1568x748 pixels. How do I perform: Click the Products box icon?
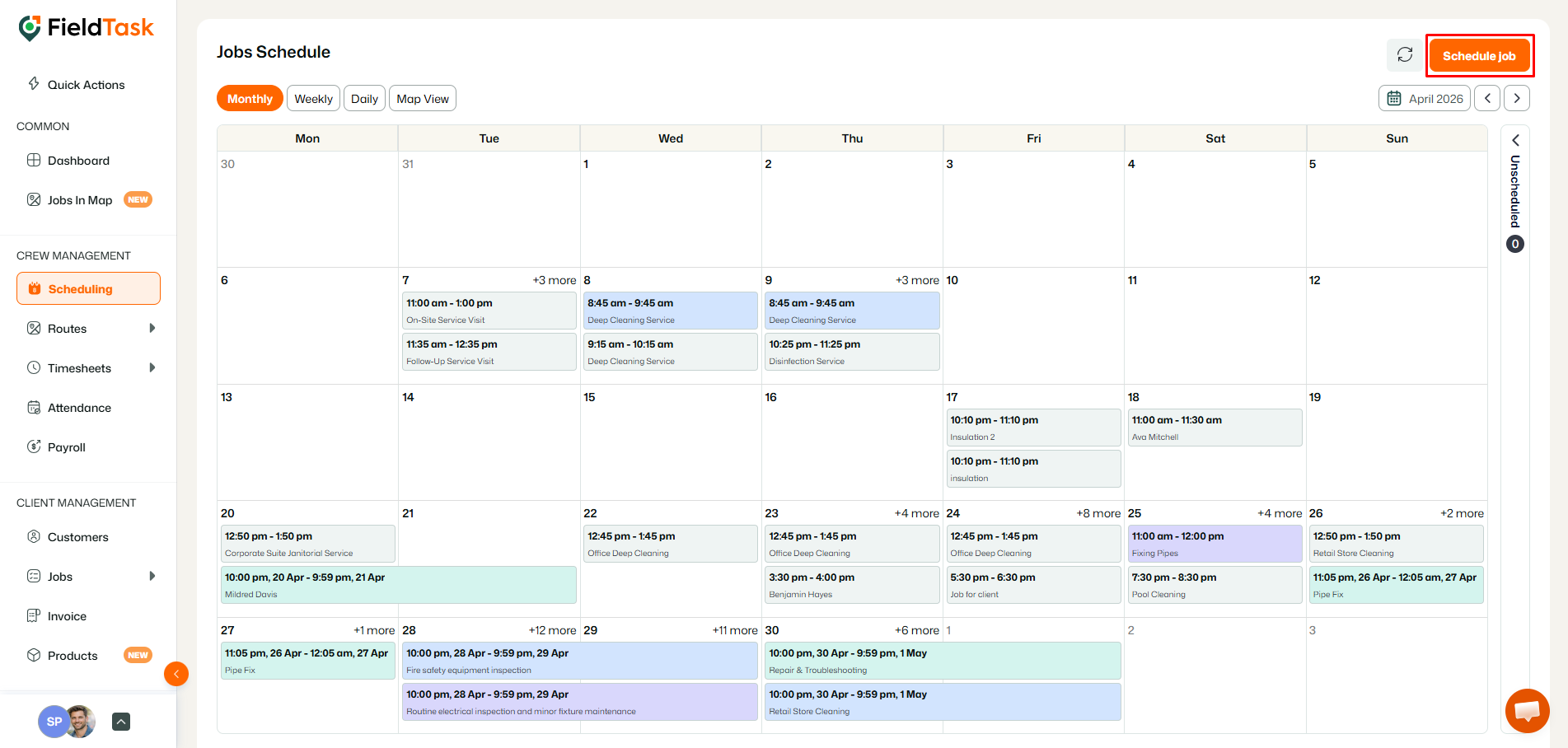click(x=34, y=655)
